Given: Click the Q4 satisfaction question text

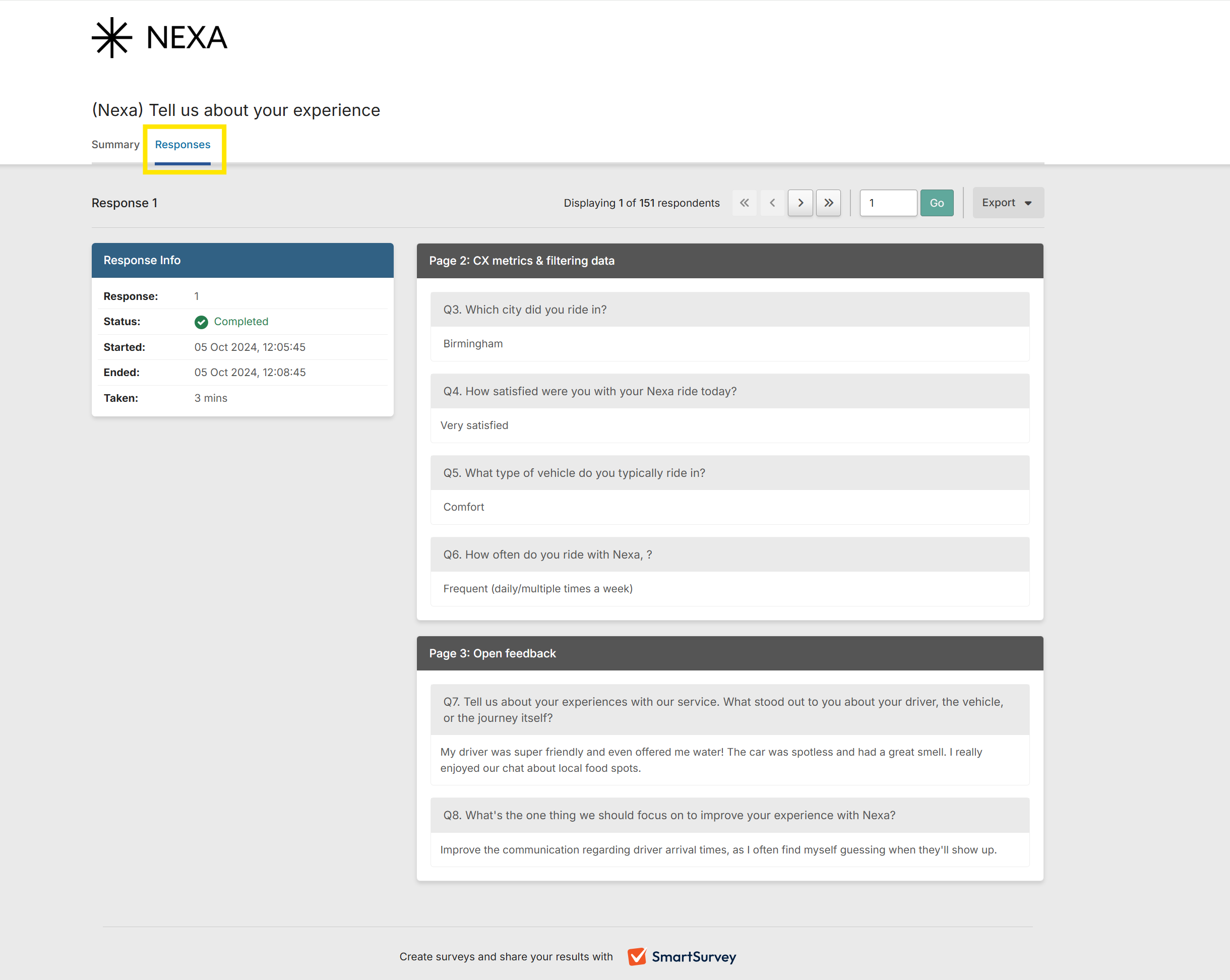Looking at the screenshot, I should pos(590,391).
